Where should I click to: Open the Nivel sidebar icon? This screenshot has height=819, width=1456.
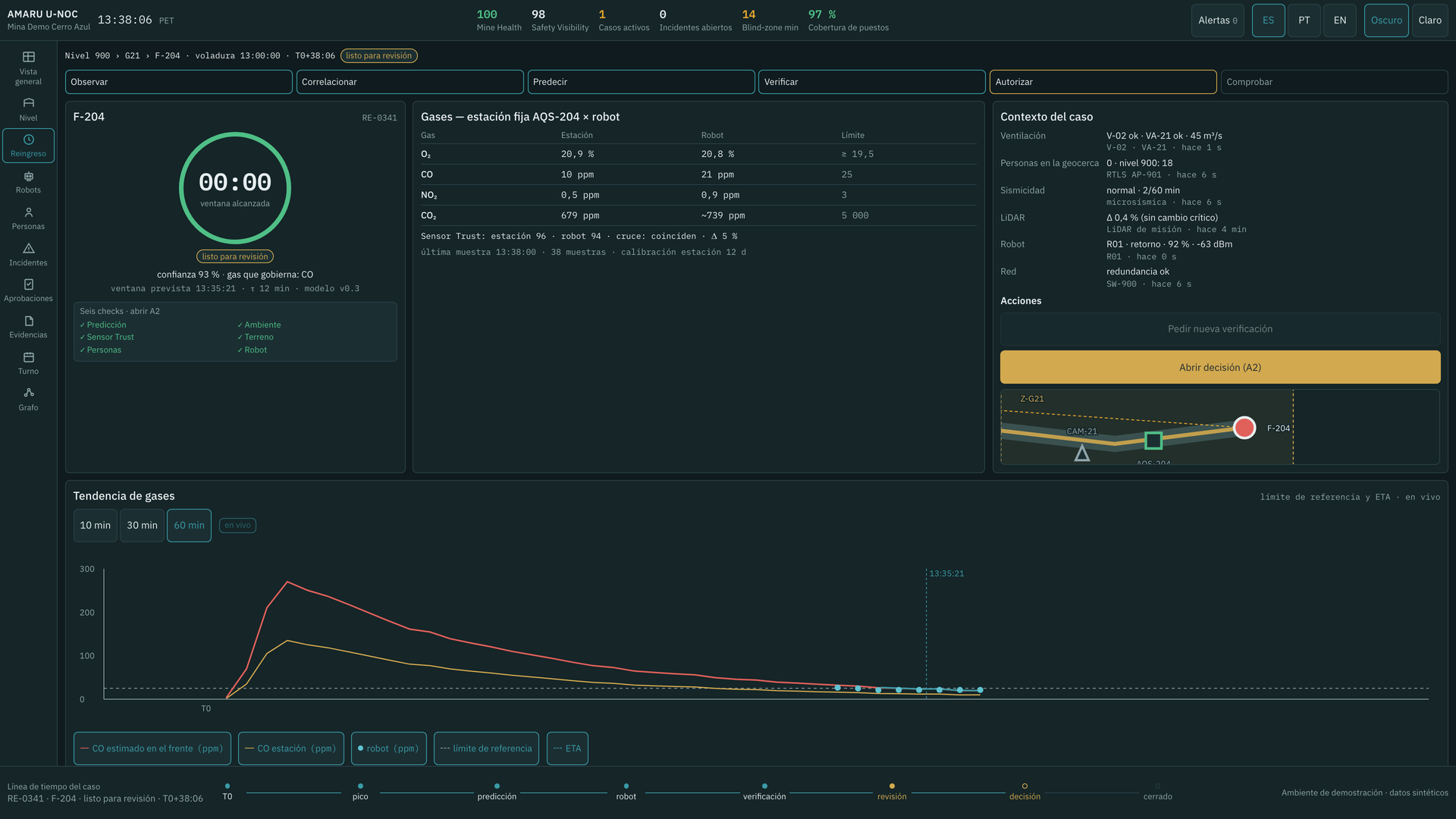pyautogui.click(x=28, y=109)
